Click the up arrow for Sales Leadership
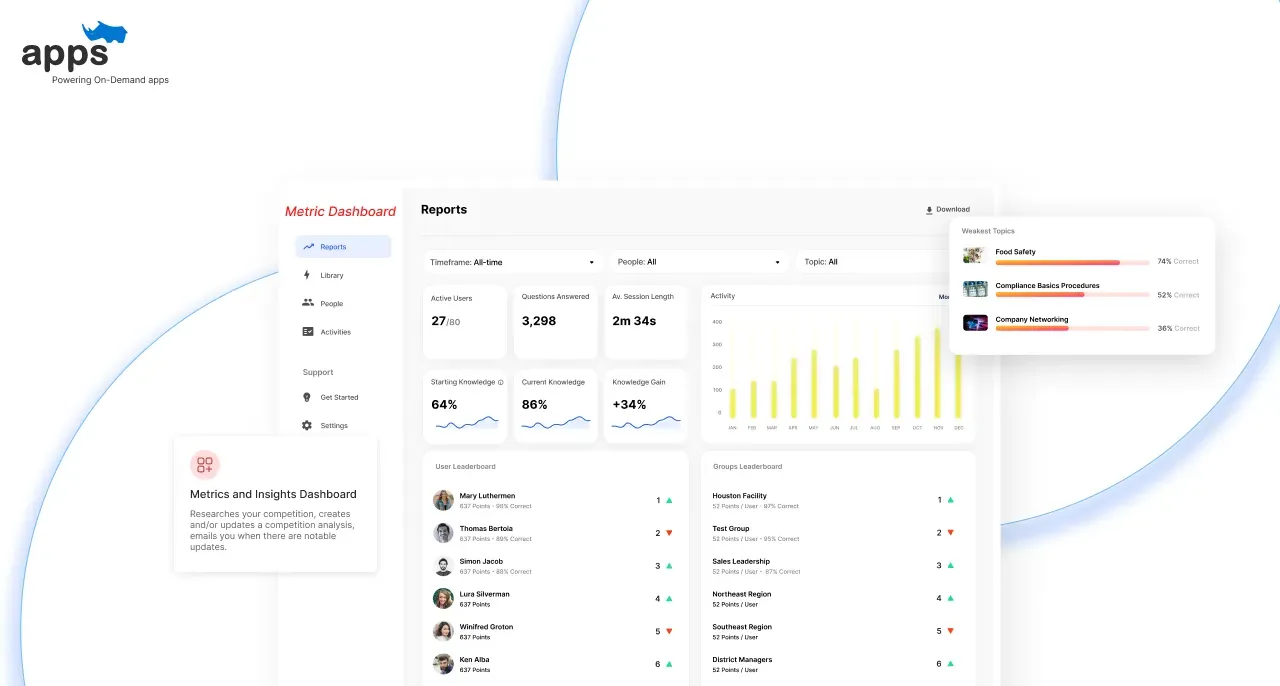Viewport: 1280px width, 686px height. tap(950, 566)
